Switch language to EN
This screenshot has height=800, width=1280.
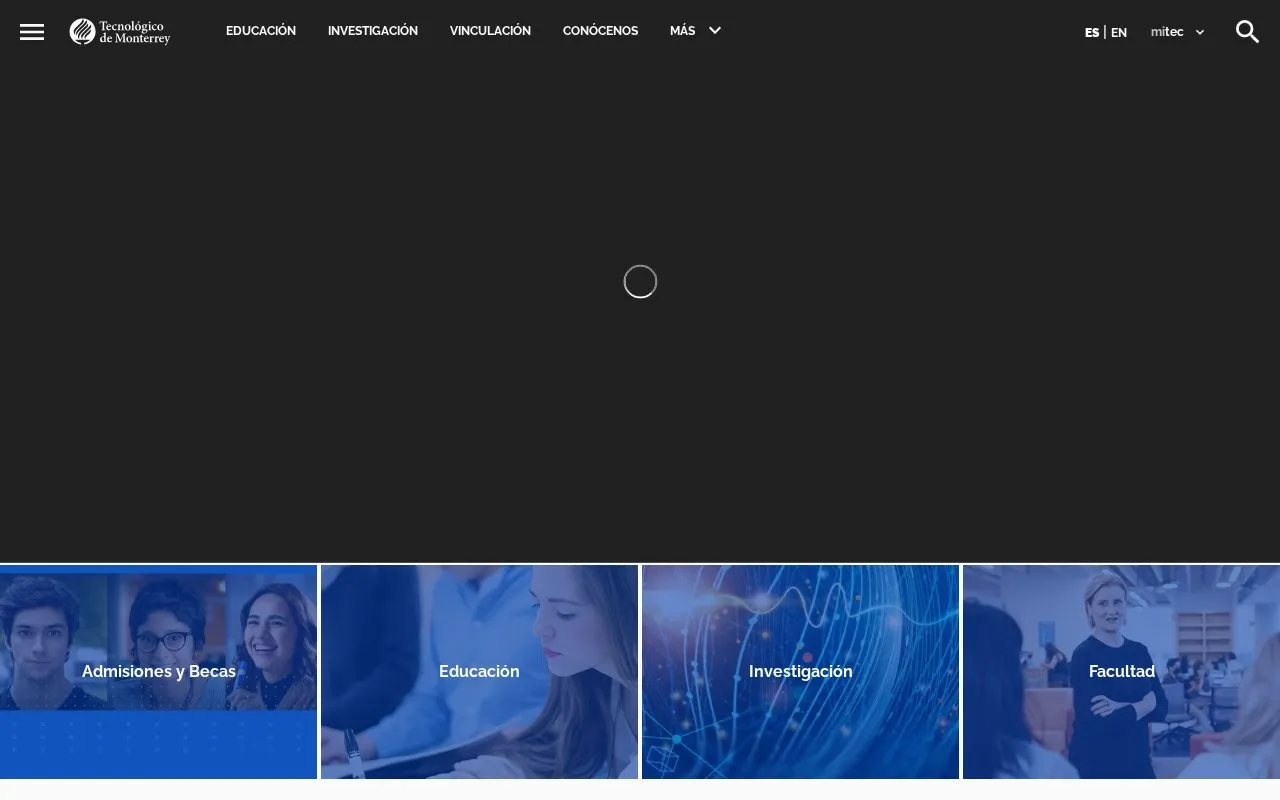pyautogui.click(x=1119, y=32)
